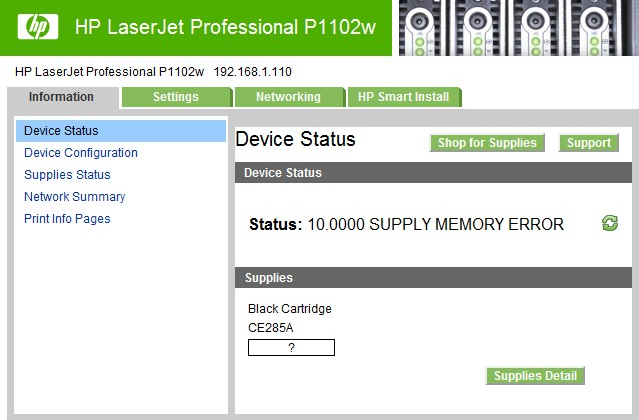
Task: Click the black cartridge level bar showing question mark
Action: (x=291, y=347)
